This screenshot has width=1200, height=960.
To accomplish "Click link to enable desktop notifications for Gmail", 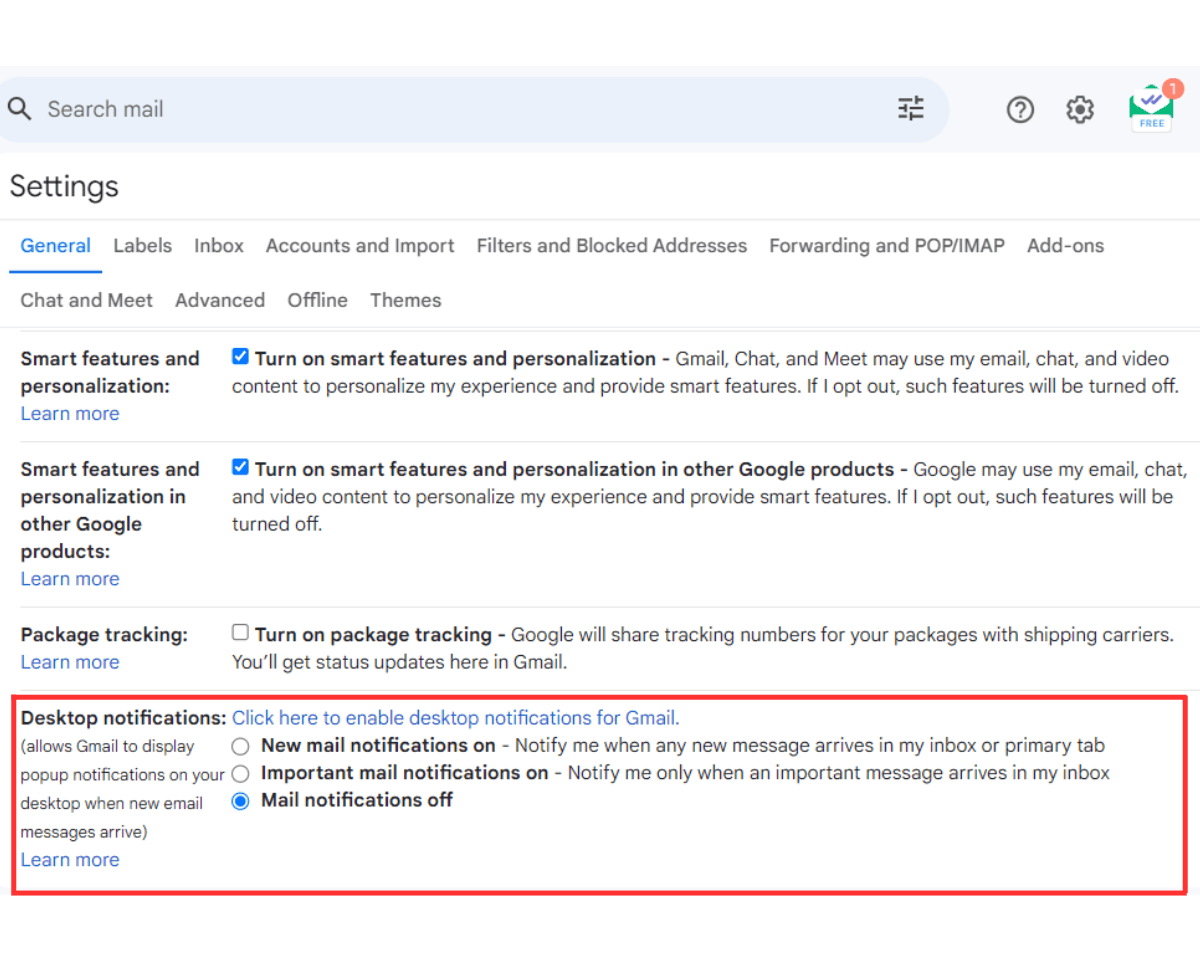I will click(x=456, y=718).
